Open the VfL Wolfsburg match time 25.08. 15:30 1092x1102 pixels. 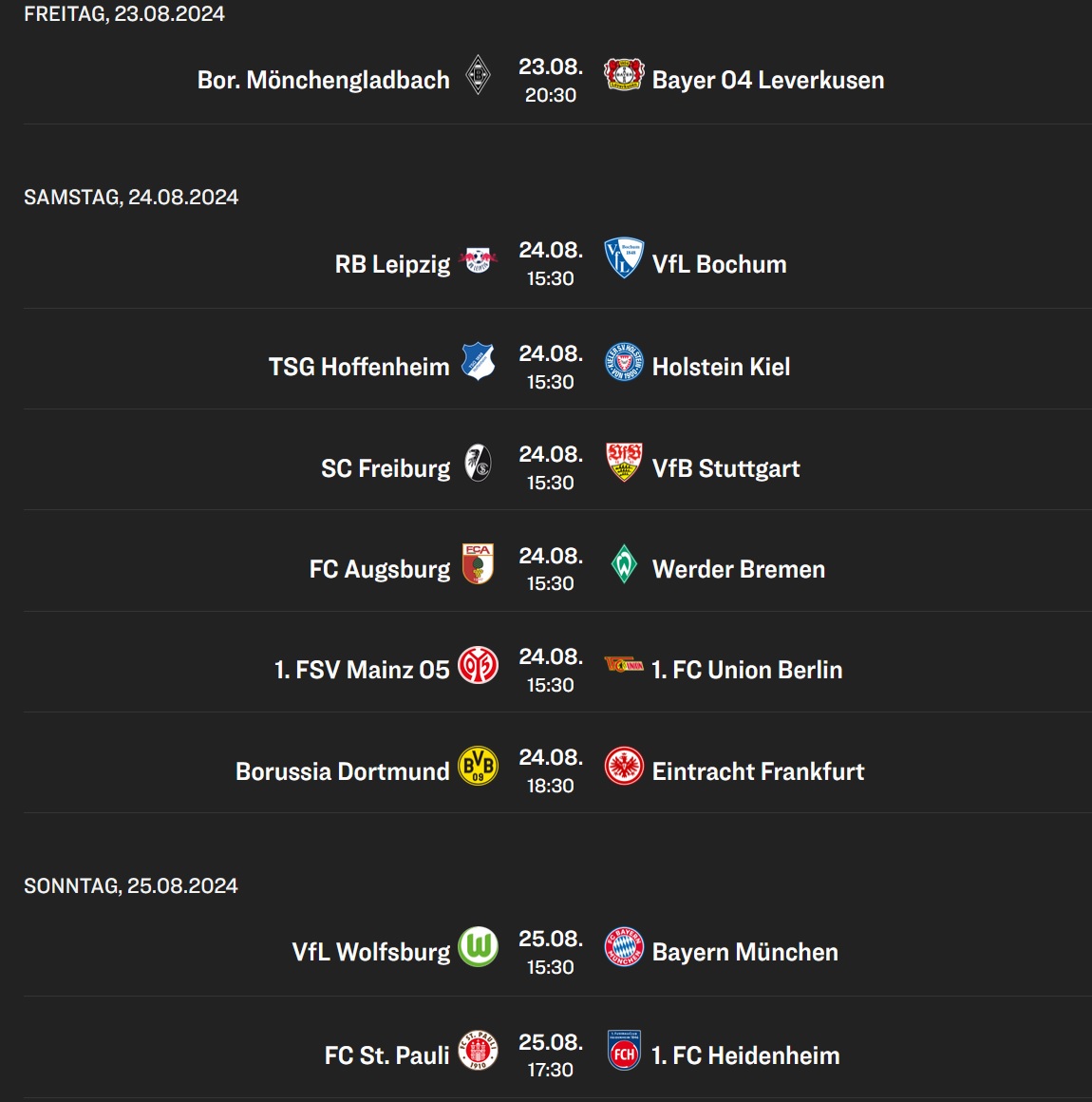coord(551,952)
